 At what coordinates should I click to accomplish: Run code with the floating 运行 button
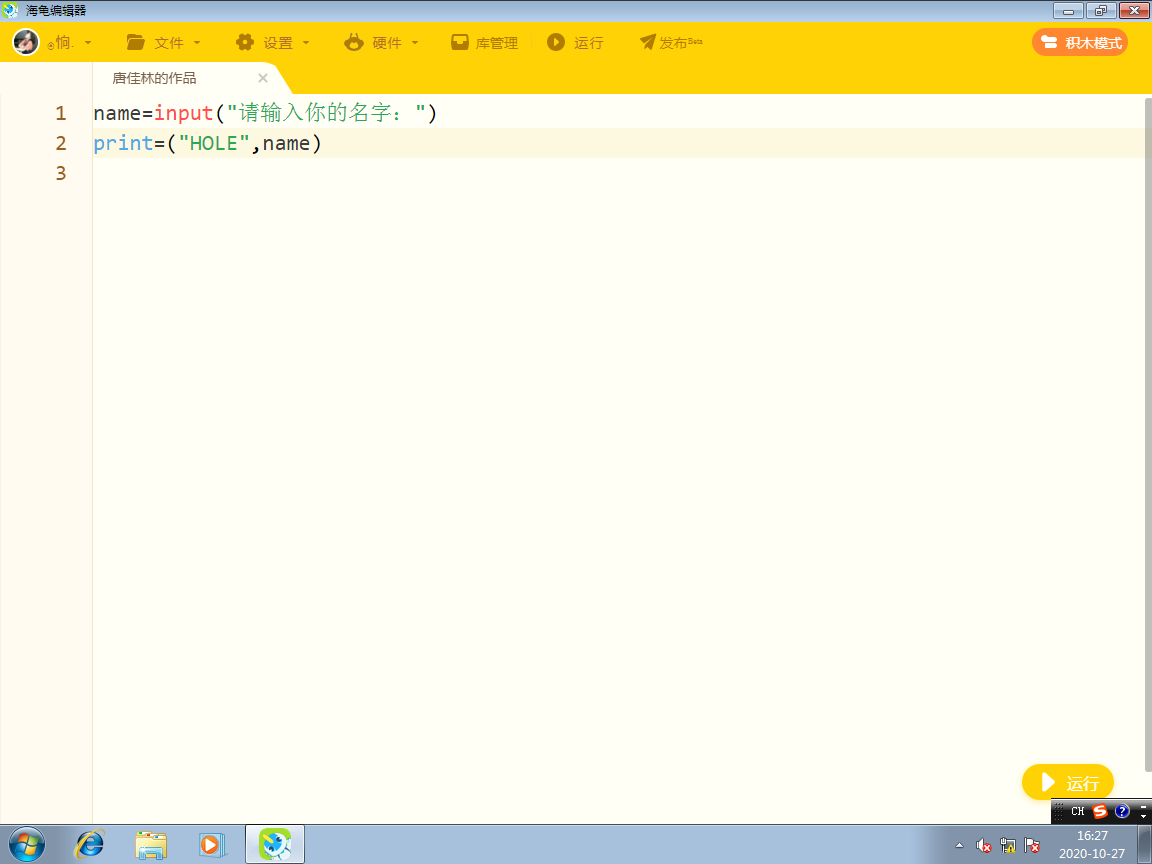click(x=1068, y=782)
